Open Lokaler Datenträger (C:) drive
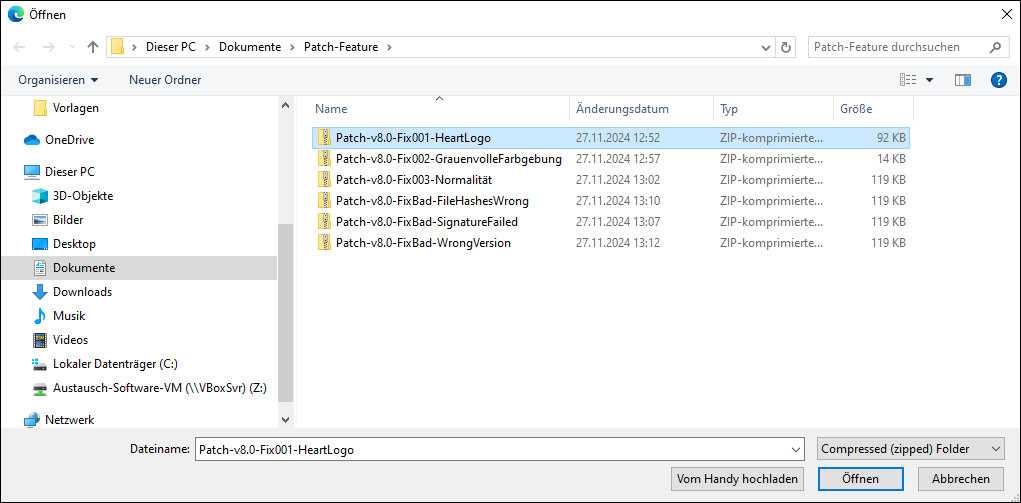1021x503 pixels. click(115, 364)
